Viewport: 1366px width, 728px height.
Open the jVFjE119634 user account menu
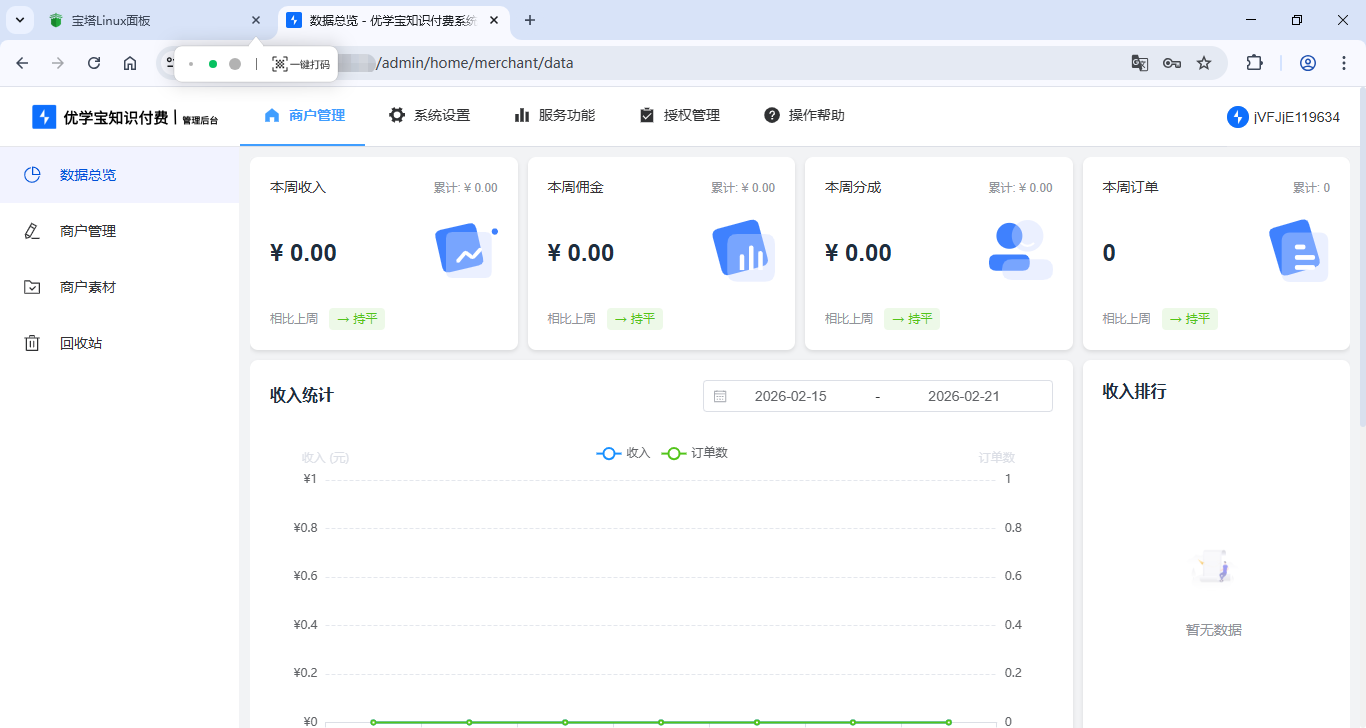1283,117
